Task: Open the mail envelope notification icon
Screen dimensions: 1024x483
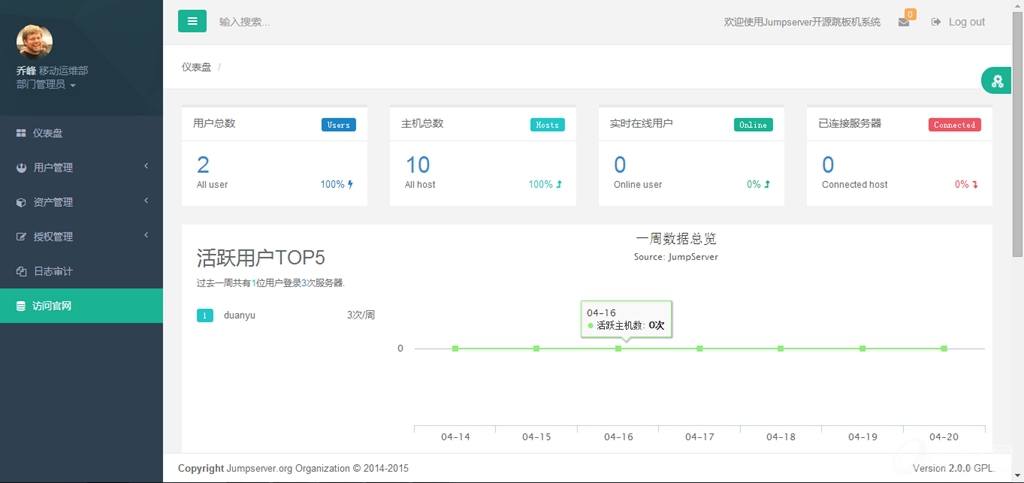Action: point(904,22)
